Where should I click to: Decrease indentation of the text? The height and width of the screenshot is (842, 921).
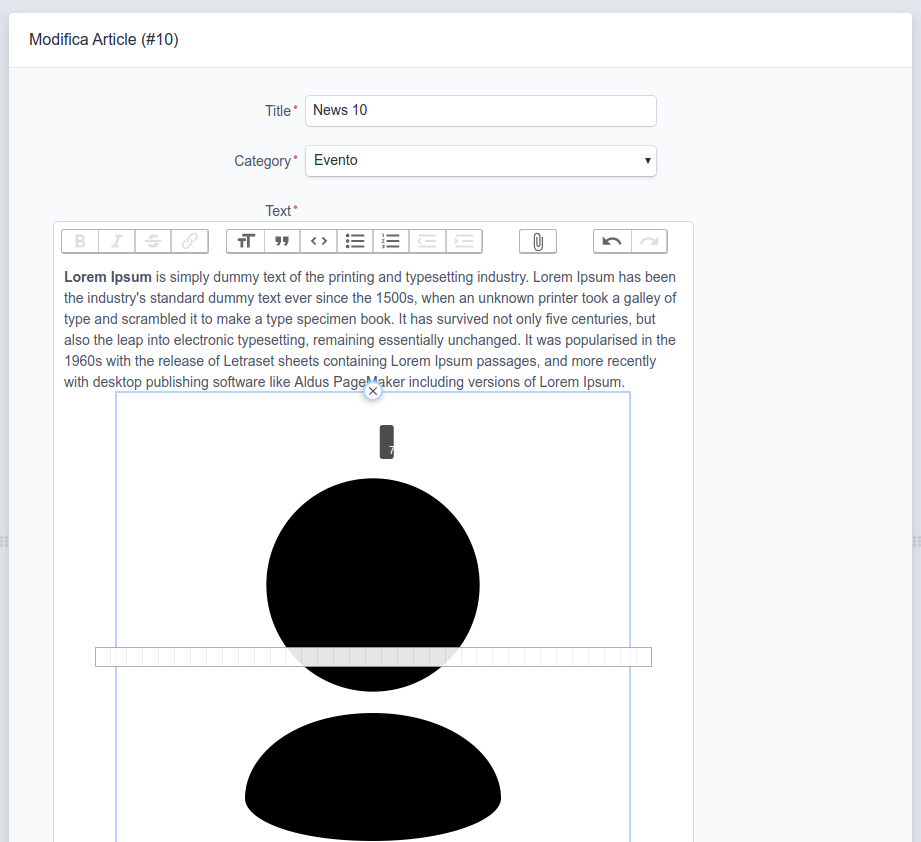click(427, 240)
